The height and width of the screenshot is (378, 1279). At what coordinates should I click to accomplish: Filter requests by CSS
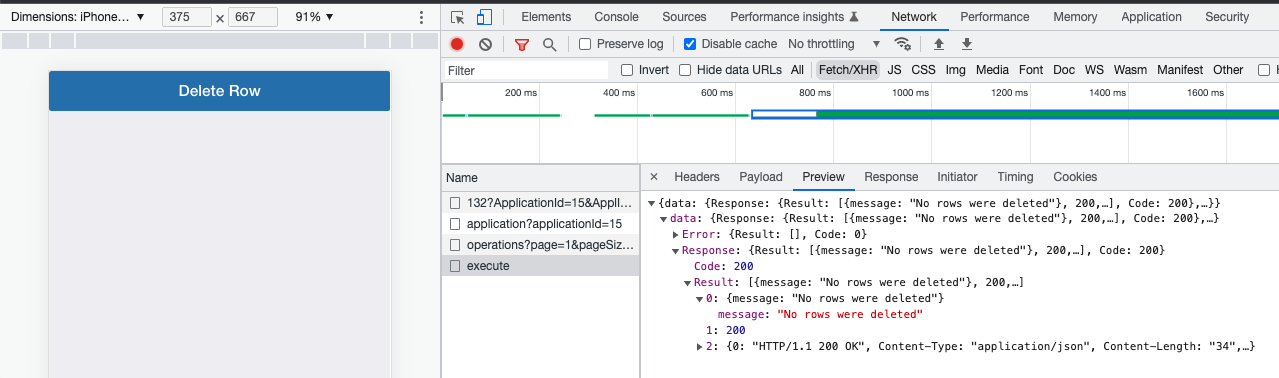click(x=923, y=70)
